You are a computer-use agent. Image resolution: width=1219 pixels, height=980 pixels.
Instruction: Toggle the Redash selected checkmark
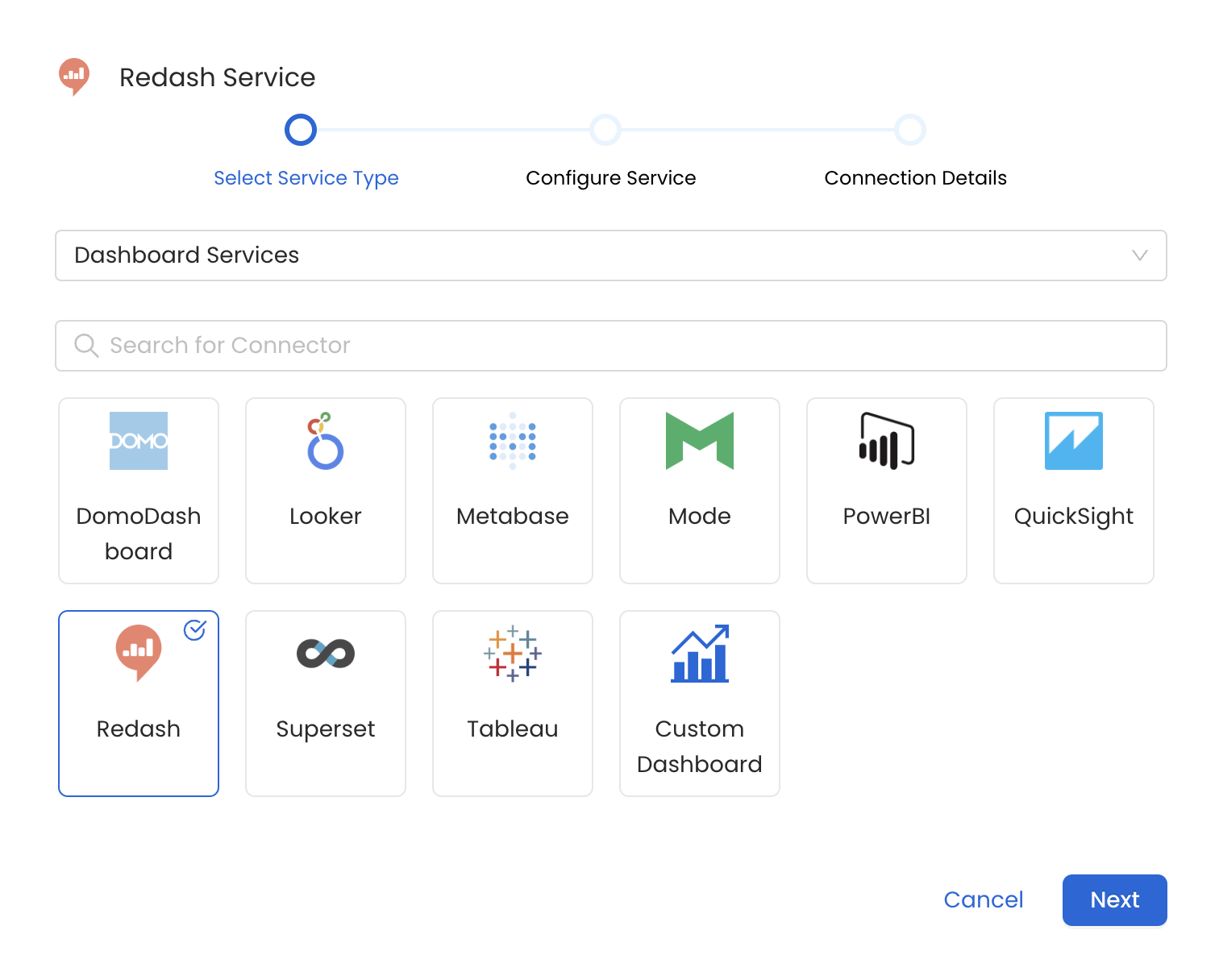click(x=195, y=629)
